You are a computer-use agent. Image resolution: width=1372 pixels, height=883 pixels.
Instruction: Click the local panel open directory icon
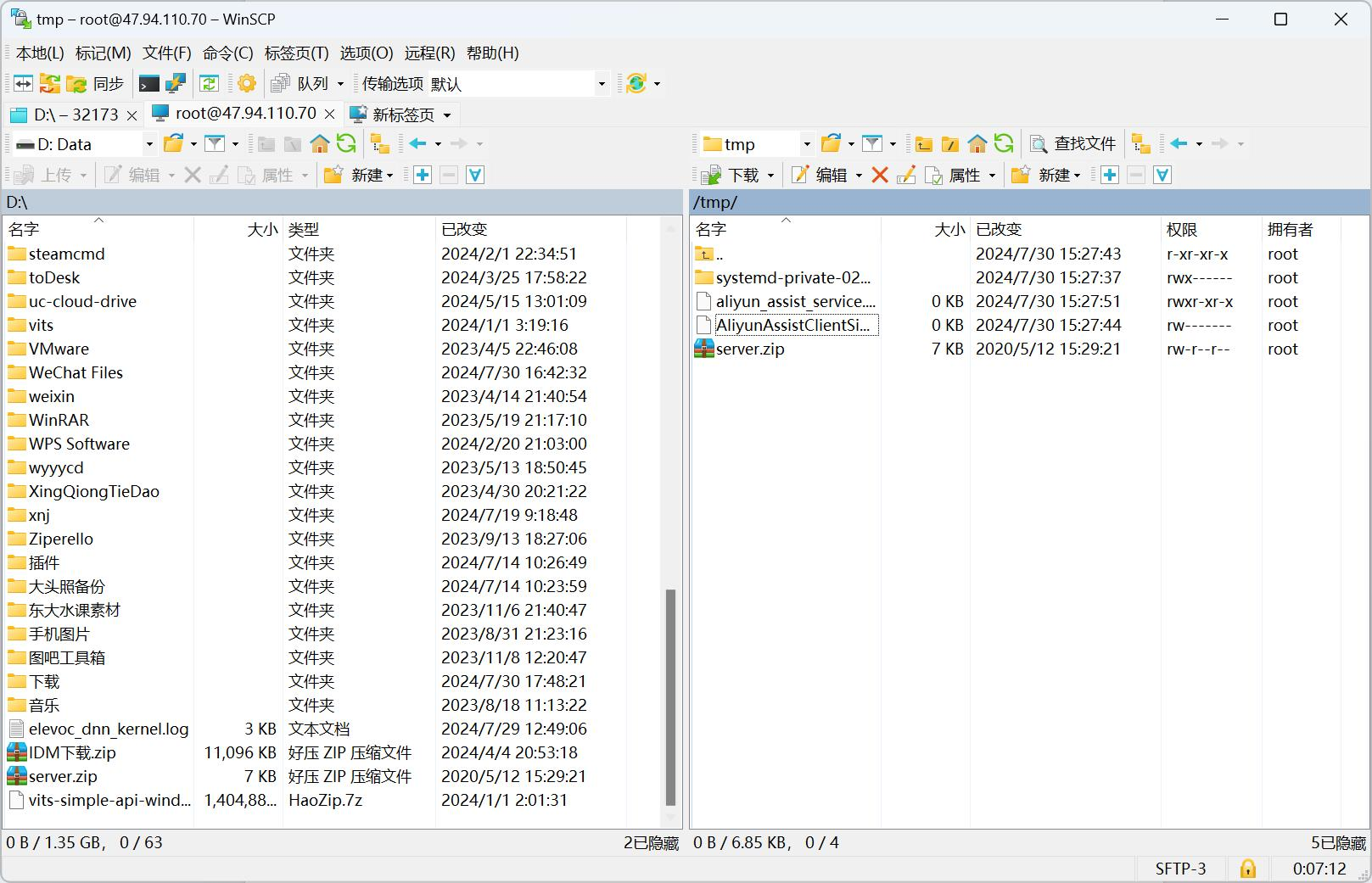click(x=174, y=143)
